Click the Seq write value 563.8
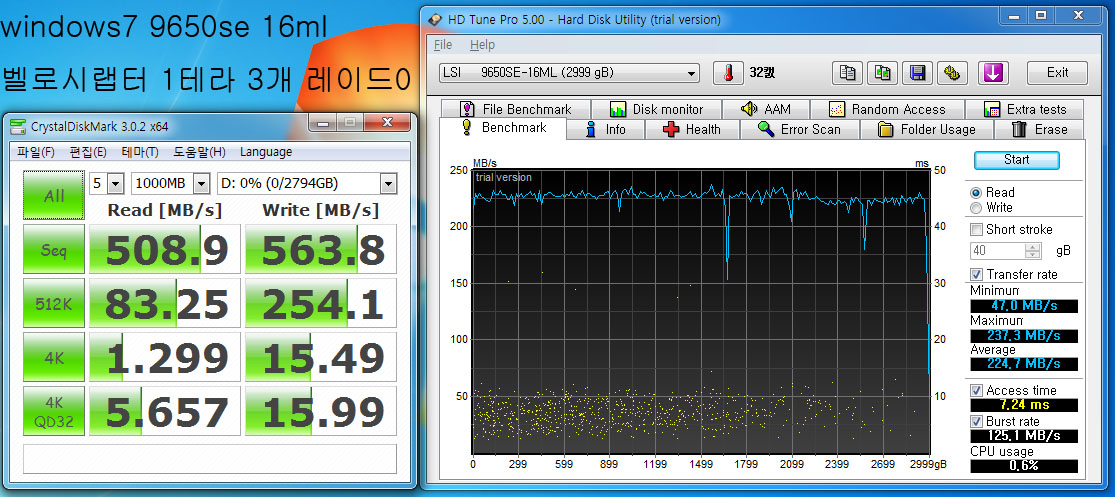The image size is (1115, 497). click(x=321, y=250)
